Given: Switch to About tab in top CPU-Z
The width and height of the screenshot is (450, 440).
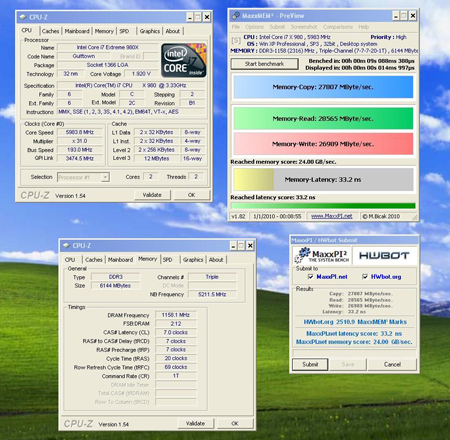Looking at the screenshot, I should point(173,31).
